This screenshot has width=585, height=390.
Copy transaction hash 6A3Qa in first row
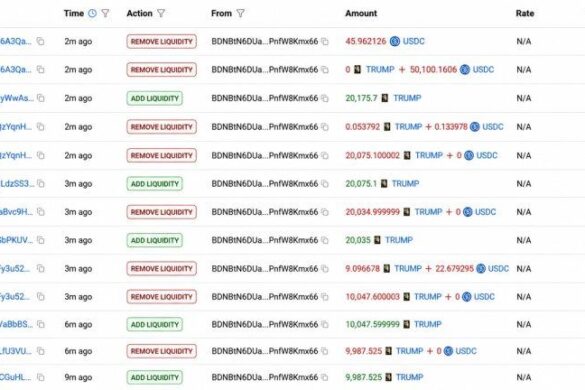(x=40, y=41)
